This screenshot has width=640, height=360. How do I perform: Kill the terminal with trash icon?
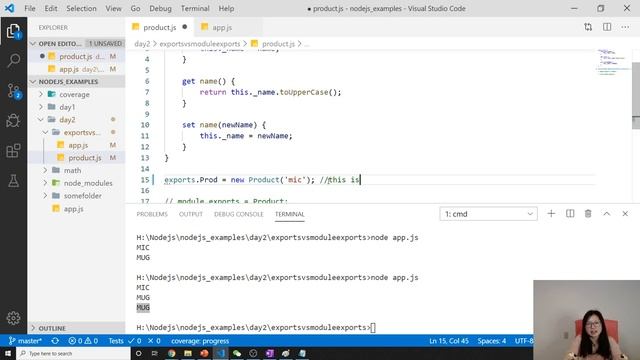(588, 213)
